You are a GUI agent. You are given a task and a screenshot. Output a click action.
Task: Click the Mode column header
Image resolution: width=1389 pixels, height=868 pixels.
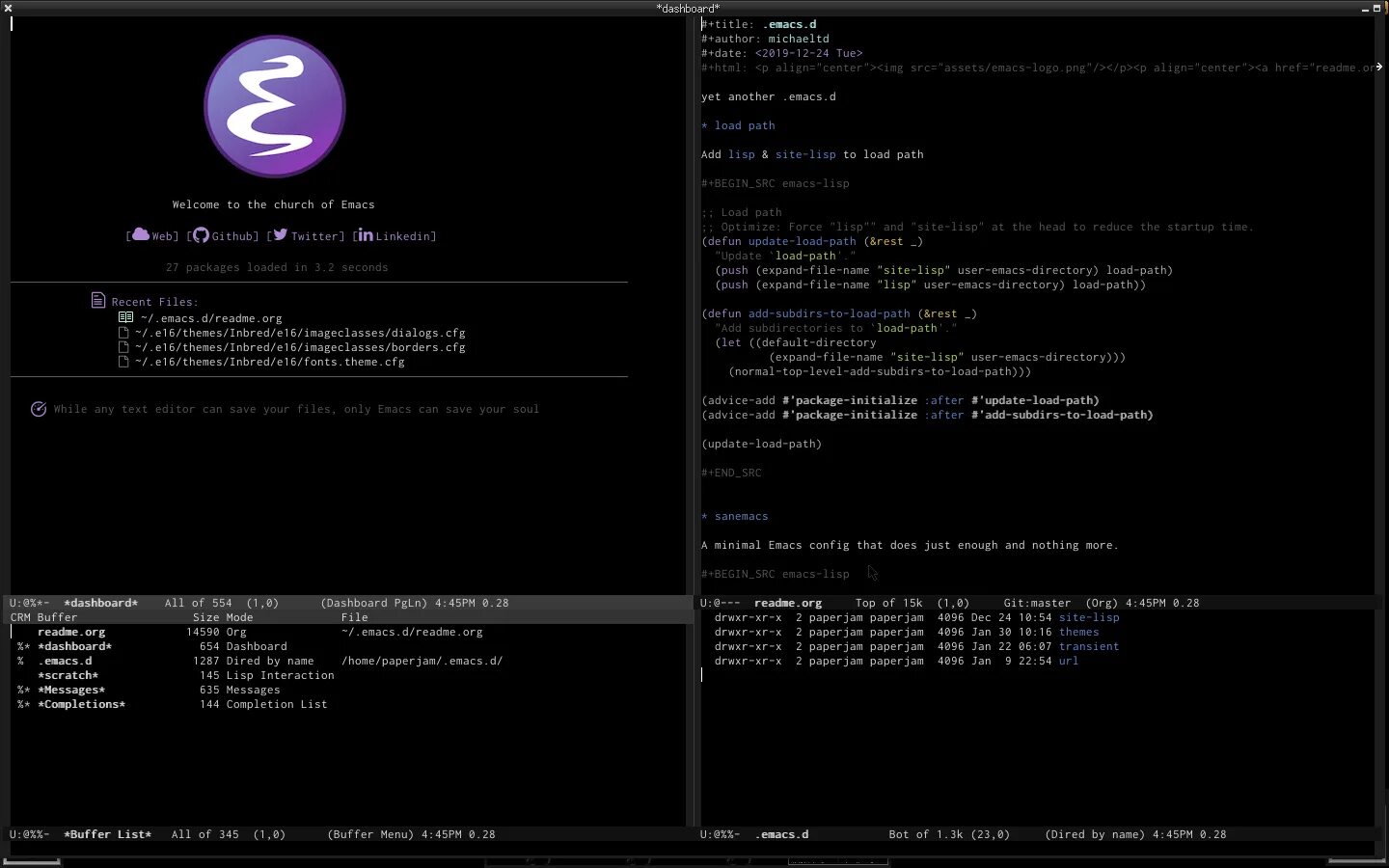(x=239, y=617)
